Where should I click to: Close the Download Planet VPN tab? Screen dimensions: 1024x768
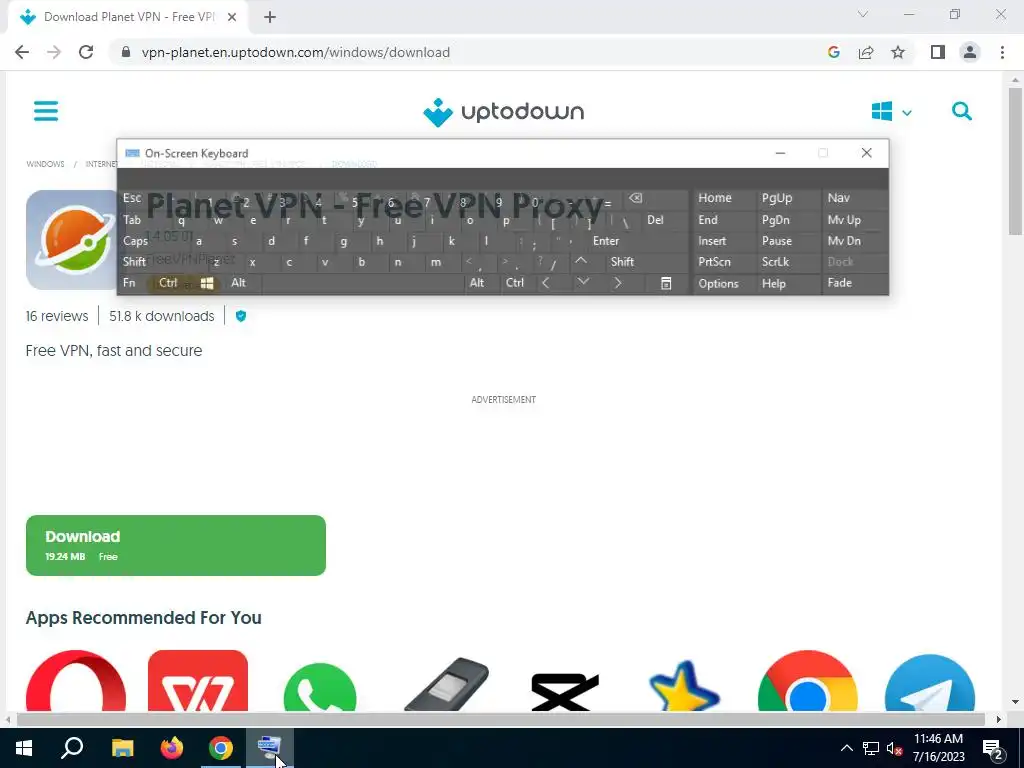(232, 17)
